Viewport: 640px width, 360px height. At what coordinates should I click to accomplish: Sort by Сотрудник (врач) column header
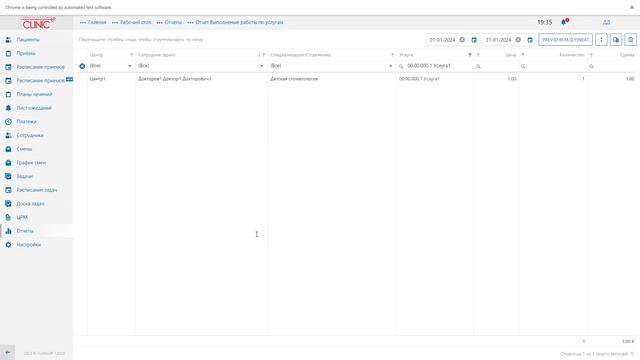[x=157, y=55]
